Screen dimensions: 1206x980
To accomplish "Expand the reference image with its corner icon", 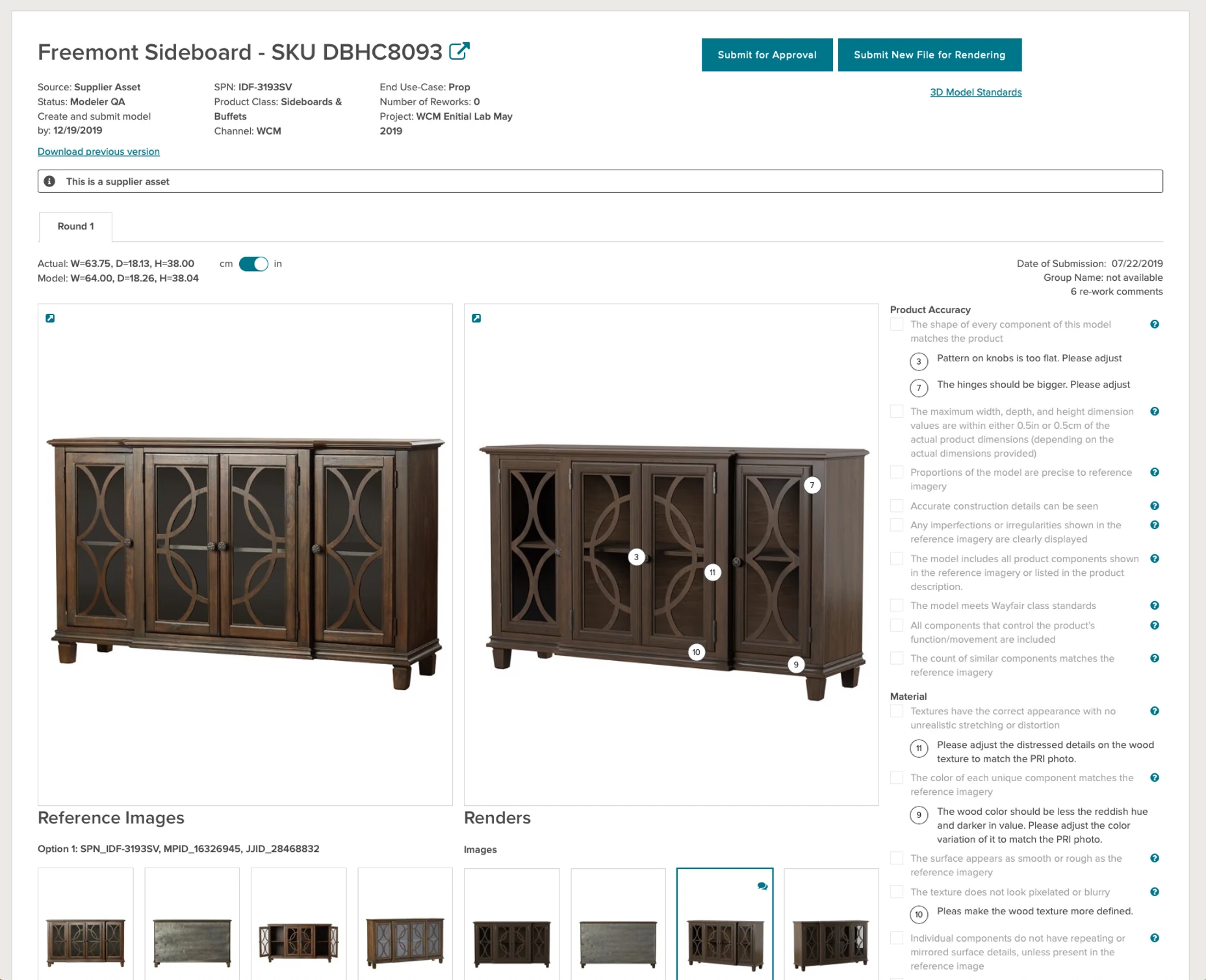I will (x=50, y=318).
